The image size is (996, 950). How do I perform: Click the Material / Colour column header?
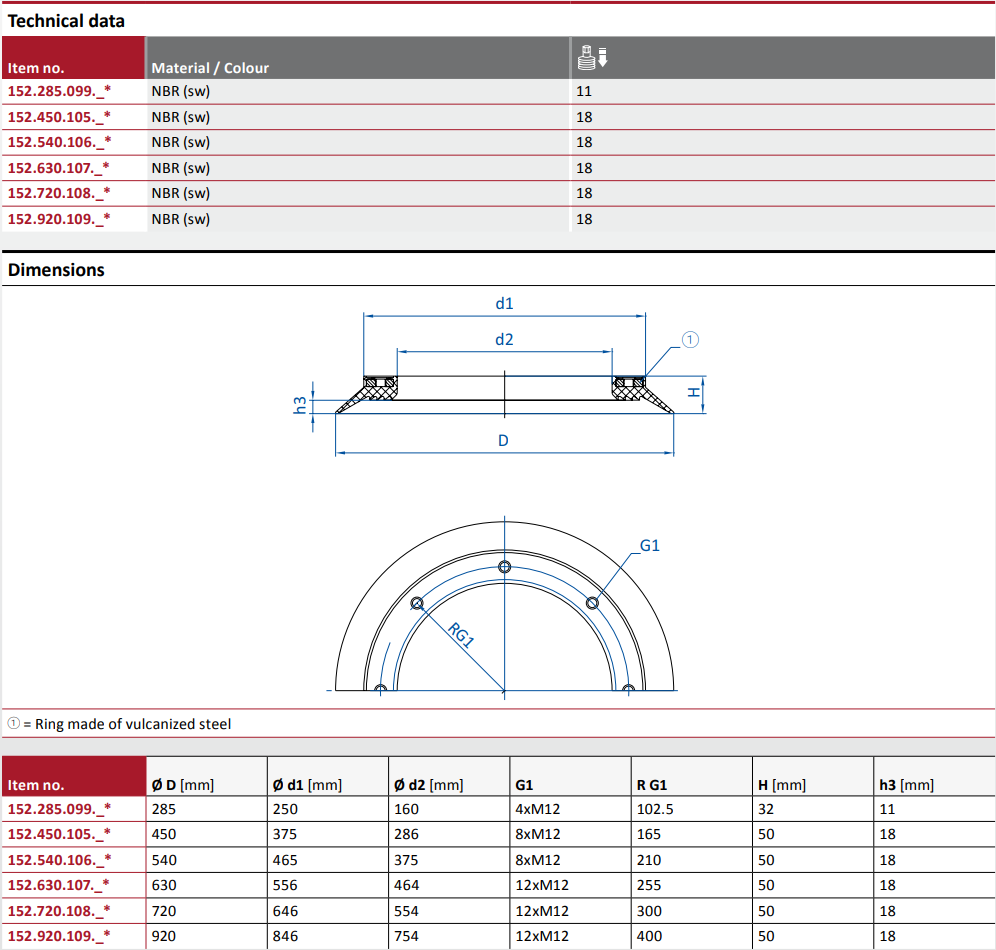210,68
